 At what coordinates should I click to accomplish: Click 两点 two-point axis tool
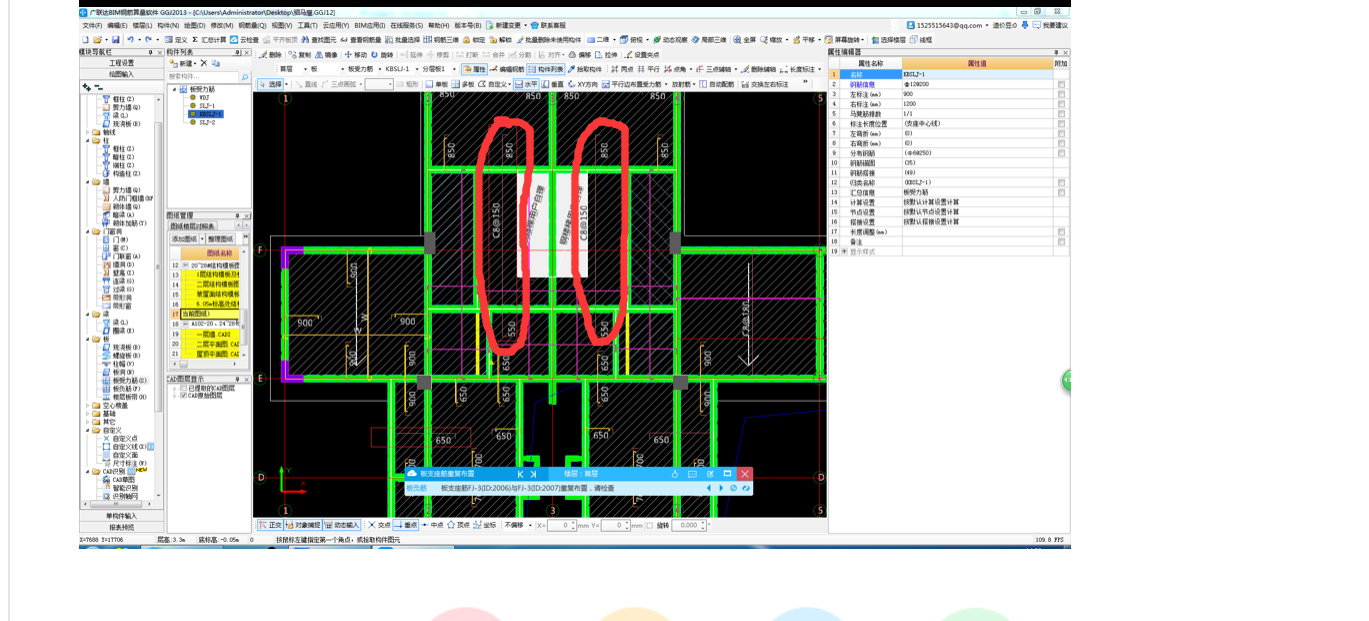(x=622, y=70)
